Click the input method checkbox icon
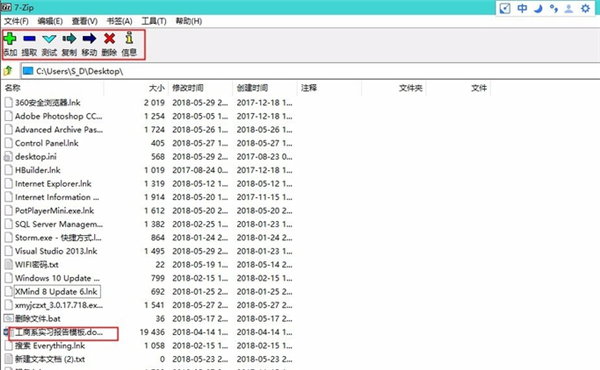The height and width of the screenshot is (370, 600). pos(505,8)
